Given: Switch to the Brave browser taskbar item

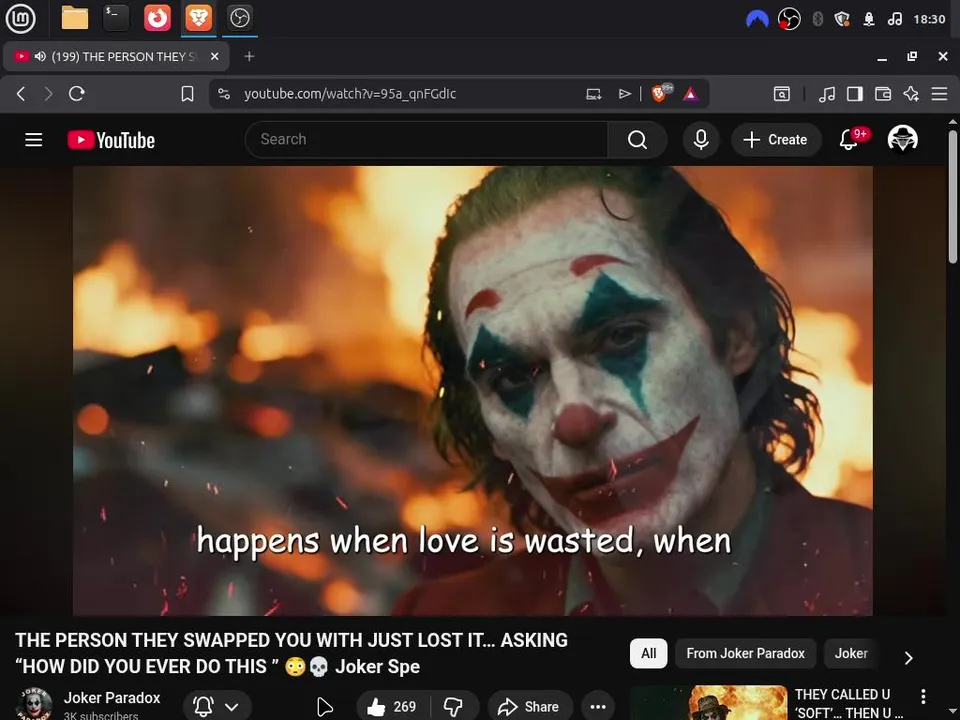Looking at the screenshot, I should (198, 18).
